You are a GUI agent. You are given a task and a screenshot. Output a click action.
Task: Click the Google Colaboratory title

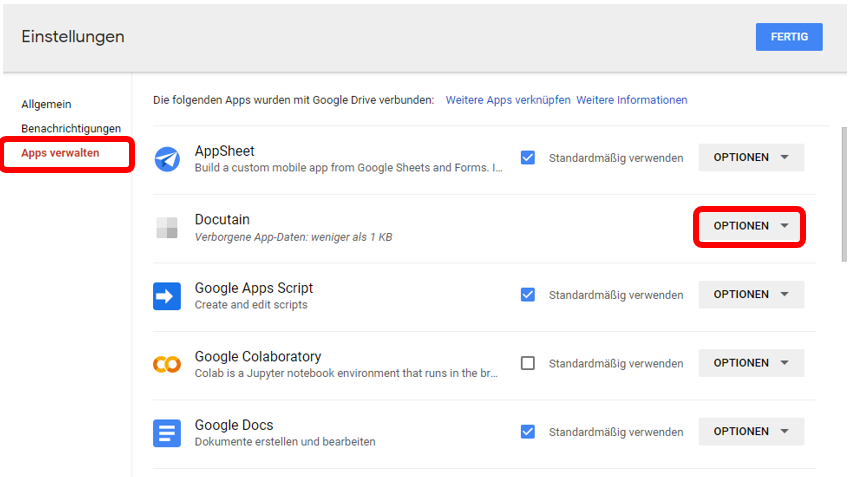tap(258, 357)
